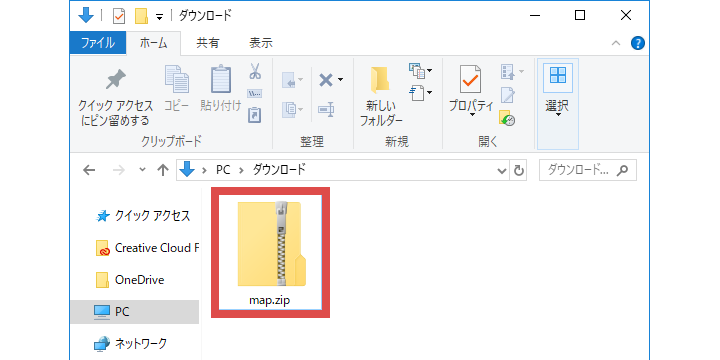Click the Cut scissors icon

point(255,71)
